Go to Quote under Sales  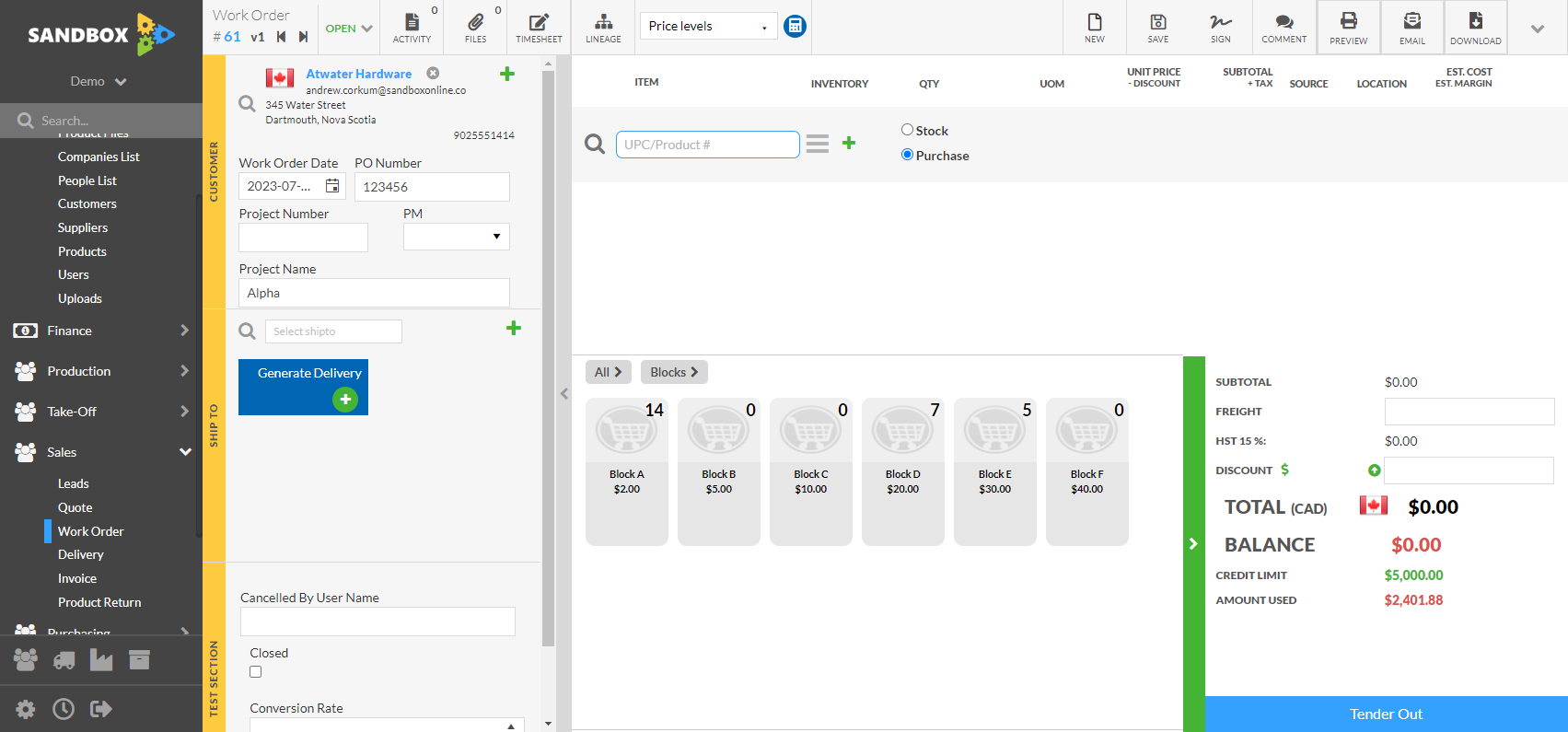click(75, 507)
